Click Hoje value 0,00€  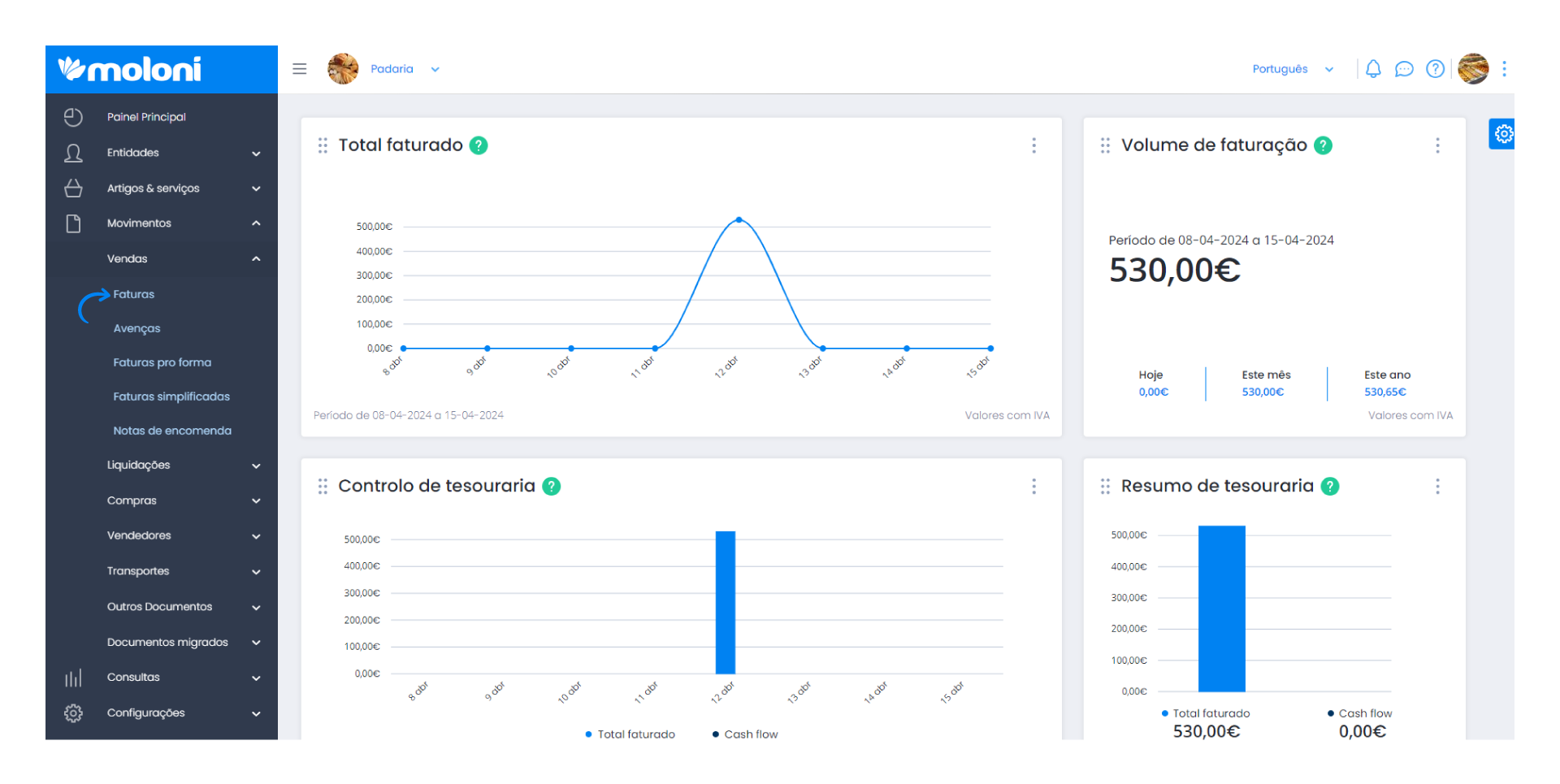pyautogui.click(x=1153, y=392)
